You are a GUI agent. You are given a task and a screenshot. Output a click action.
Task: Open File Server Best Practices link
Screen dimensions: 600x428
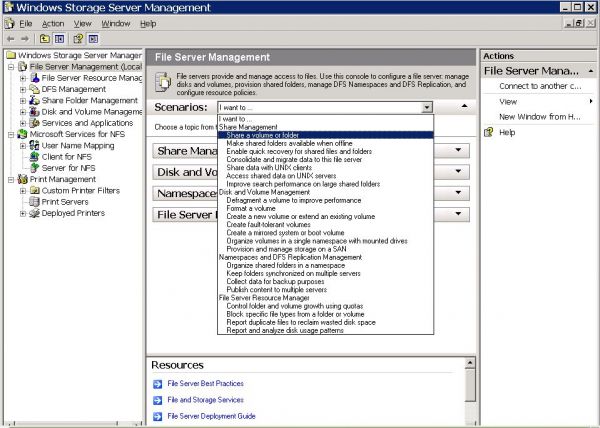coord(205,383)
